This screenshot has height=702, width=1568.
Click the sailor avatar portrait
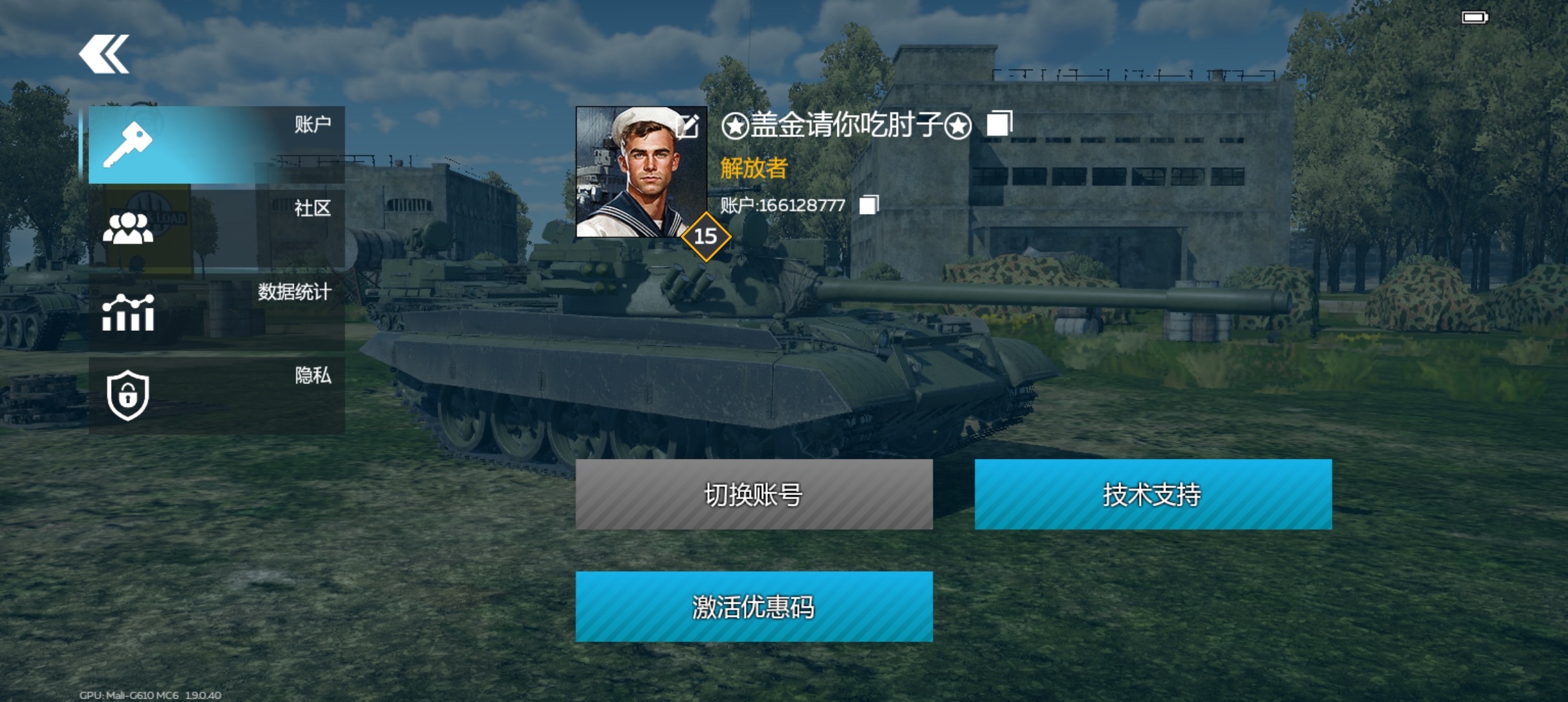pyautogui.click(x=641, y=172)
